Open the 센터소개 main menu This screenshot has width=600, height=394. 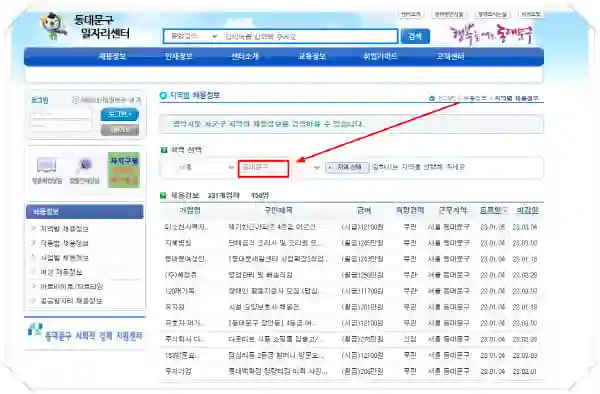click(x=245, y=56)
